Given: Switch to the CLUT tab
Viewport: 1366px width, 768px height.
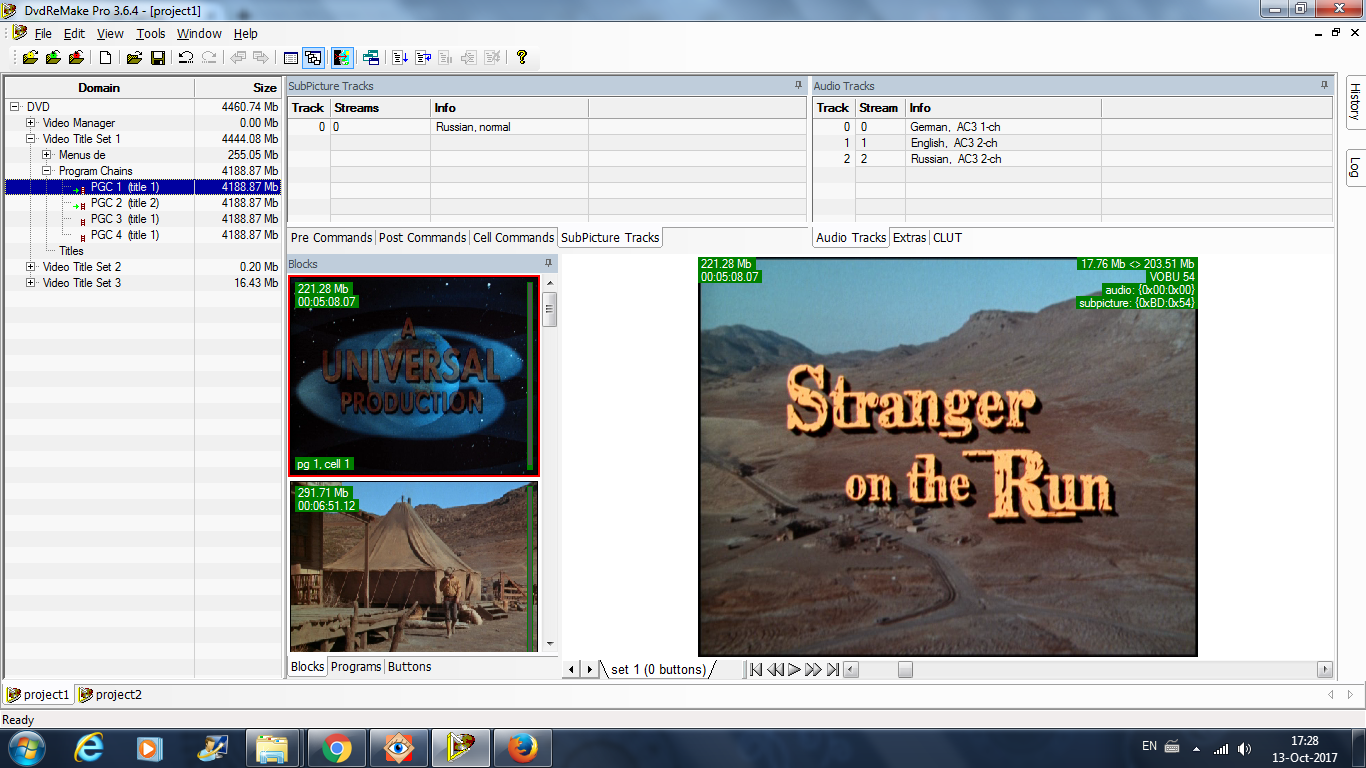Looking at the screenshot, I should (x=947, y=238).
